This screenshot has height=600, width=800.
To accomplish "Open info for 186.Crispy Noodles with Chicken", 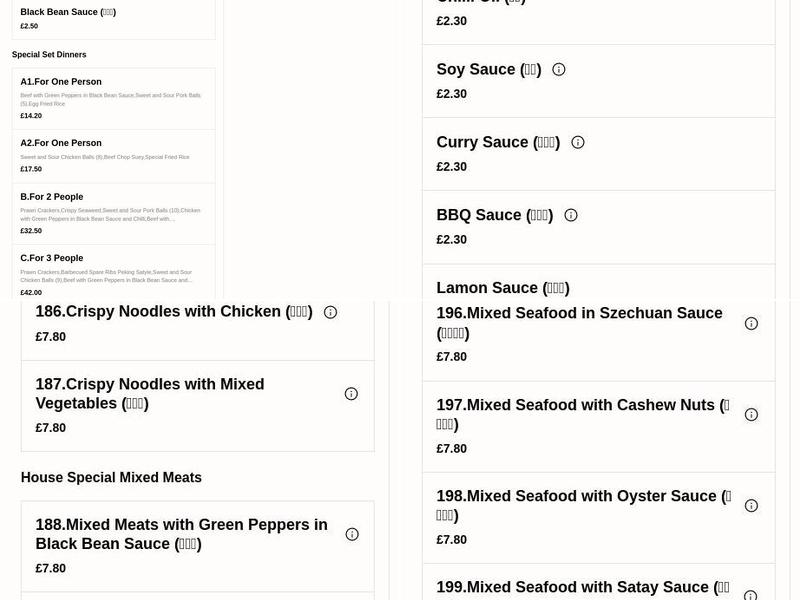I will pyautogui.click(x=331, y=311).
